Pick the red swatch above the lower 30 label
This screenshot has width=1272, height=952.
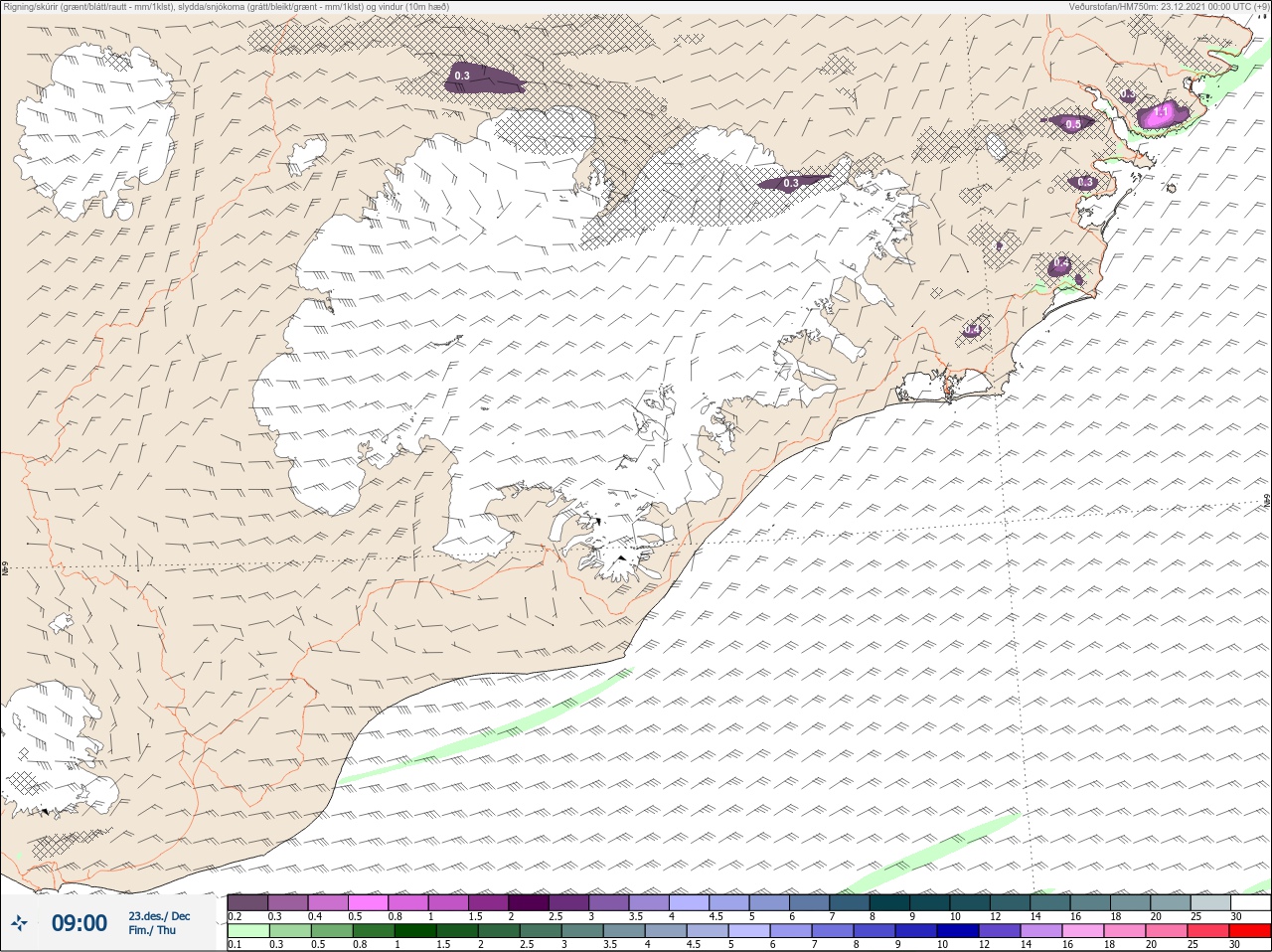tap(1250, 931)
